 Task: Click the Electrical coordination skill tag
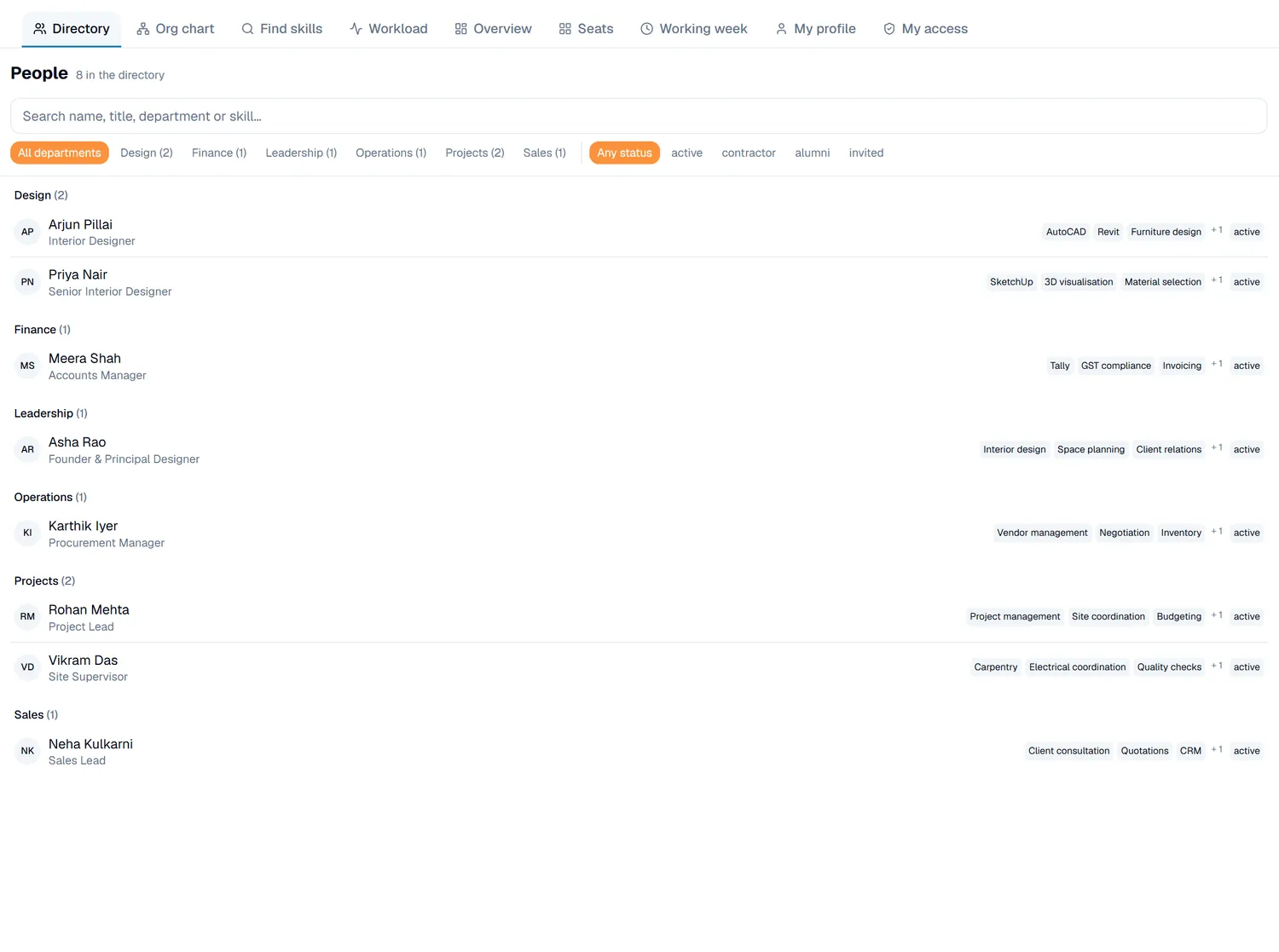point(1077,667)
